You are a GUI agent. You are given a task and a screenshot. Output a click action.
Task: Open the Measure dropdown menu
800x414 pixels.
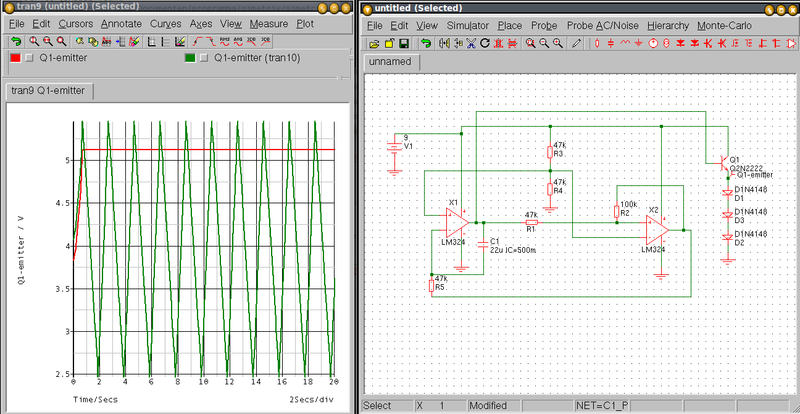(x=269, y=23)
